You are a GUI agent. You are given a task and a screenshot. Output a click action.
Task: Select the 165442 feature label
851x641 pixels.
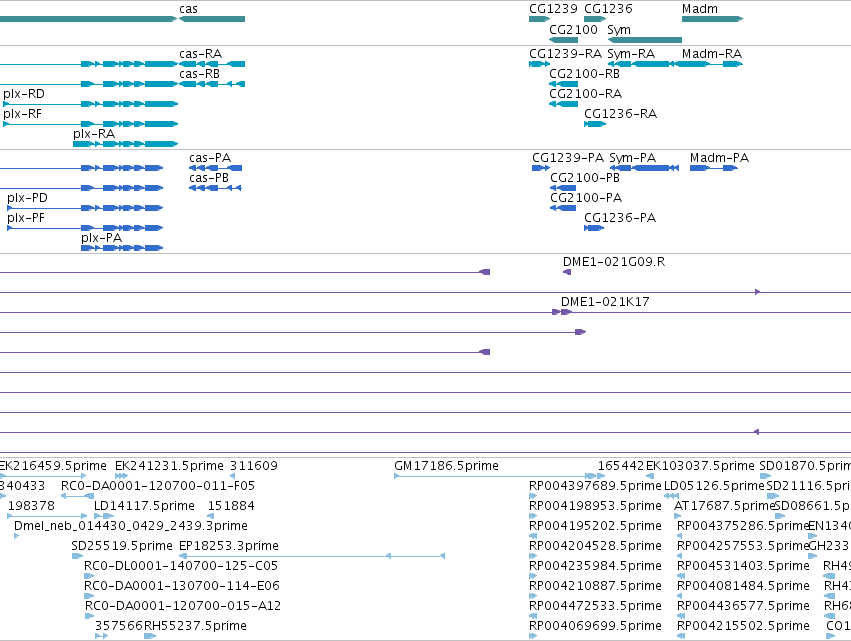point(620,466)
